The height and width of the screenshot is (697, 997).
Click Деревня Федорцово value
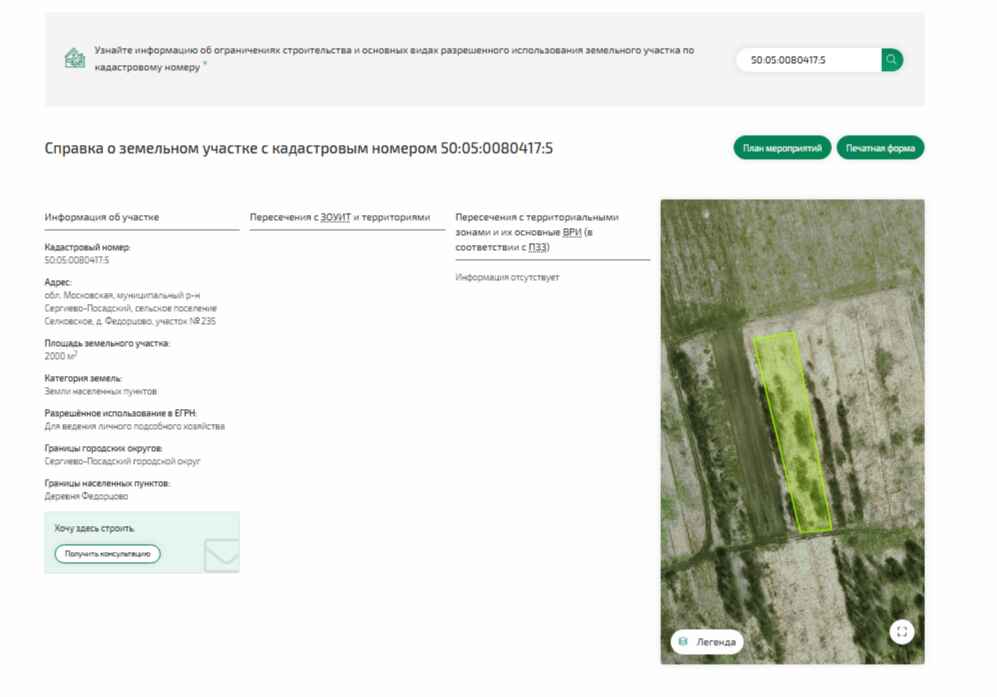tap(86, 496)
